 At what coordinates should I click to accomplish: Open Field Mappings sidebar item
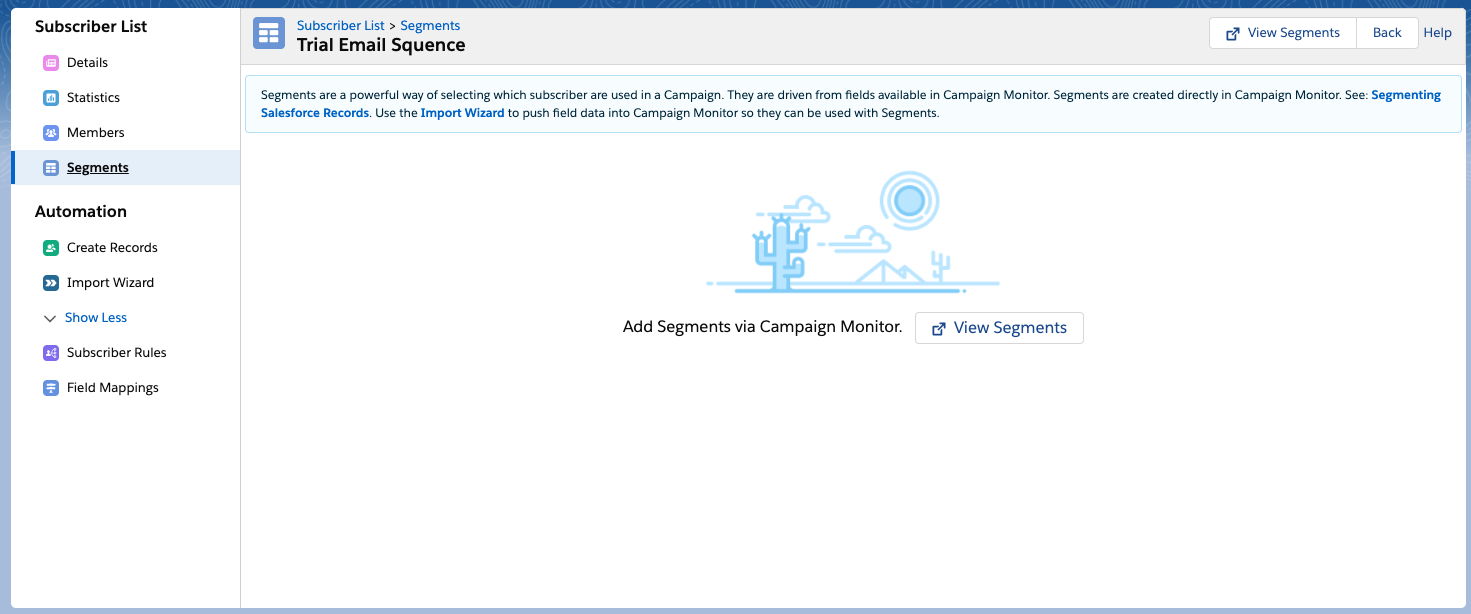[113, 388]
